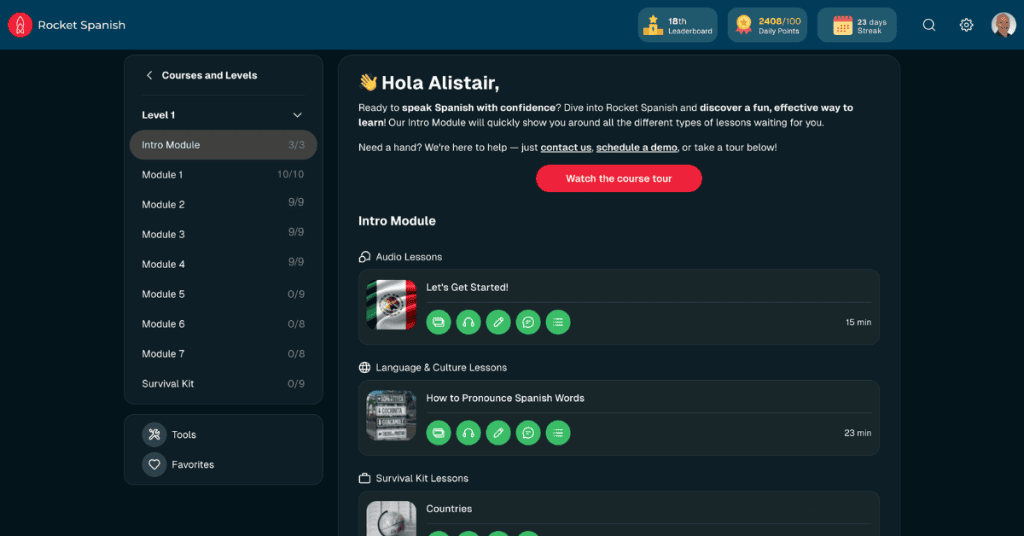Open the Tools label
Viewport: 1024px width, 536px height.
(184, 435)
